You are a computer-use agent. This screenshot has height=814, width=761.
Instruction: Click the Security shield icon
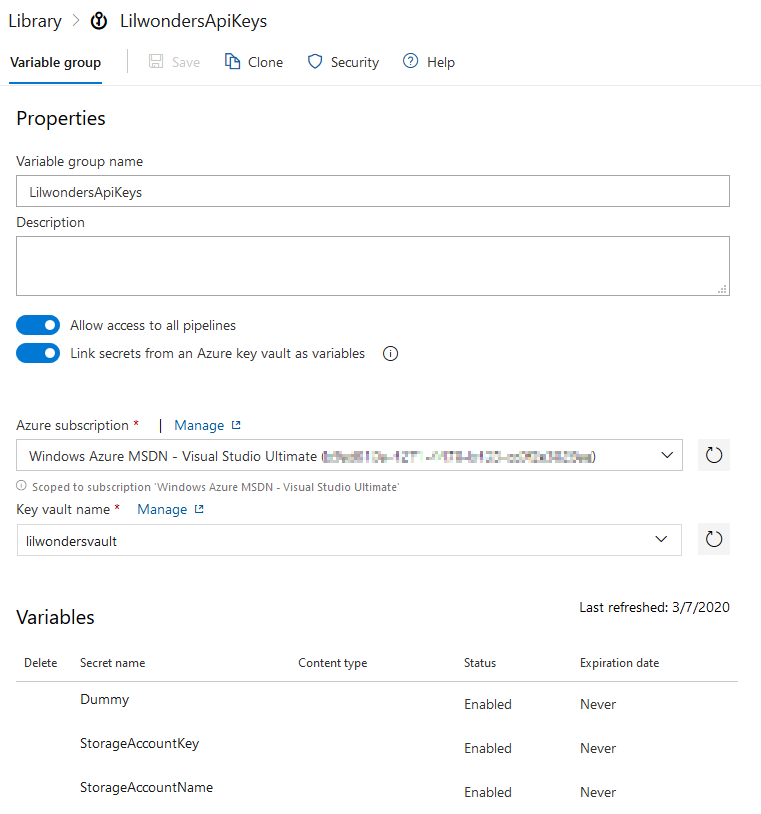pyautogui.click(x=315, y=62)
